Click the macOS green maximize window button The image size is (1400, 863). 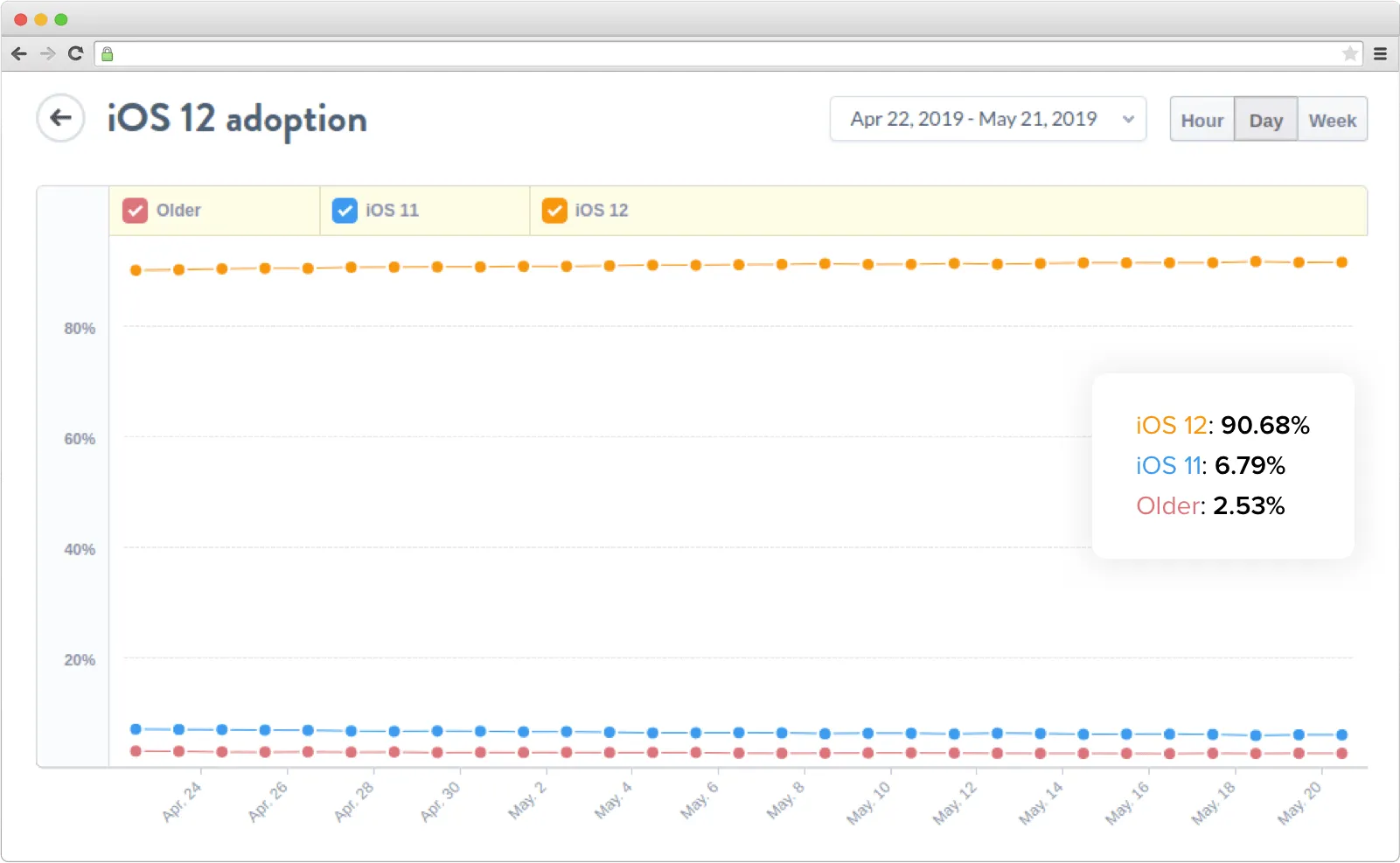pyautogui.click(x=61, y=19)
